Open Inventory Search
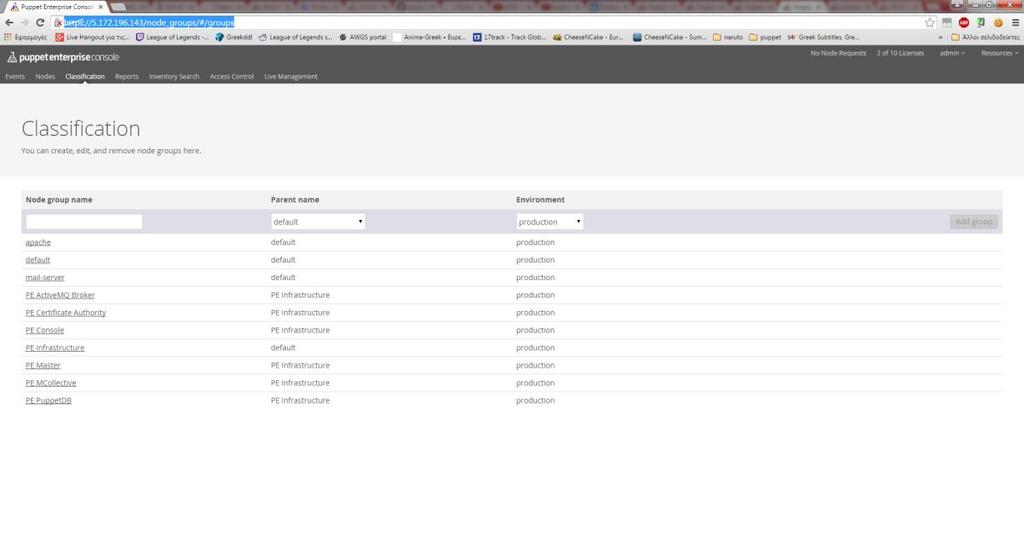This screenshot has height=556, width=1024. [174, 76]
